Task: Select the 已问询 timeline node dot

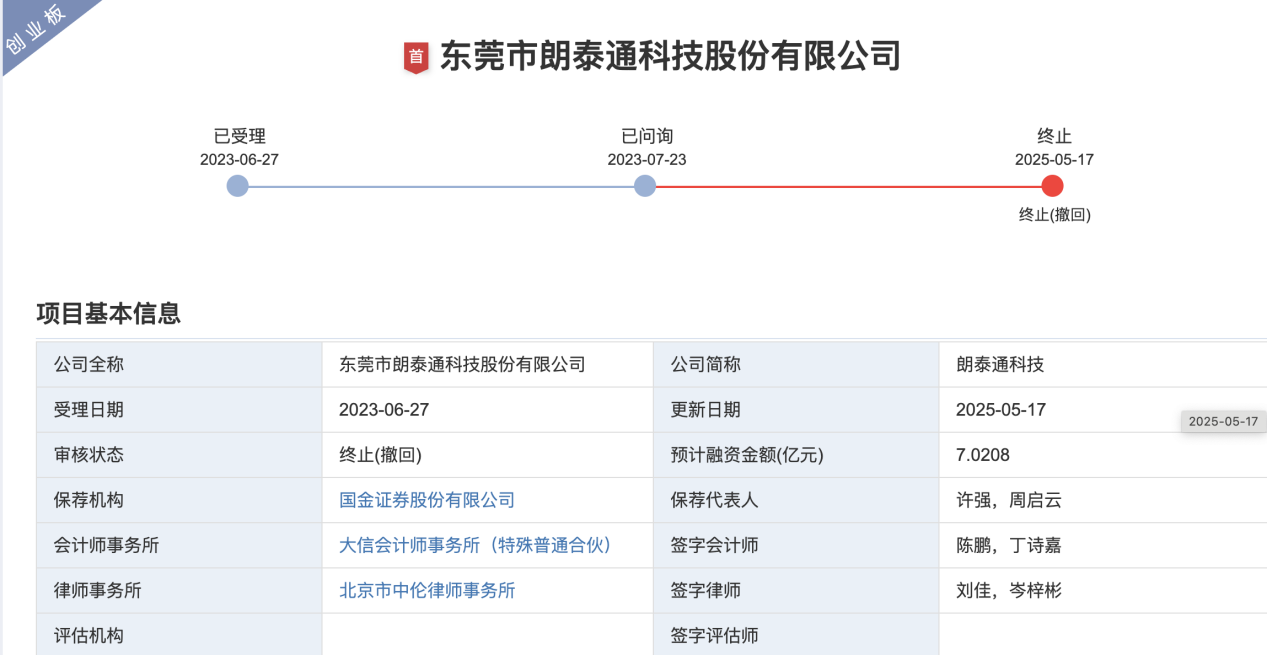Action: 645,186
